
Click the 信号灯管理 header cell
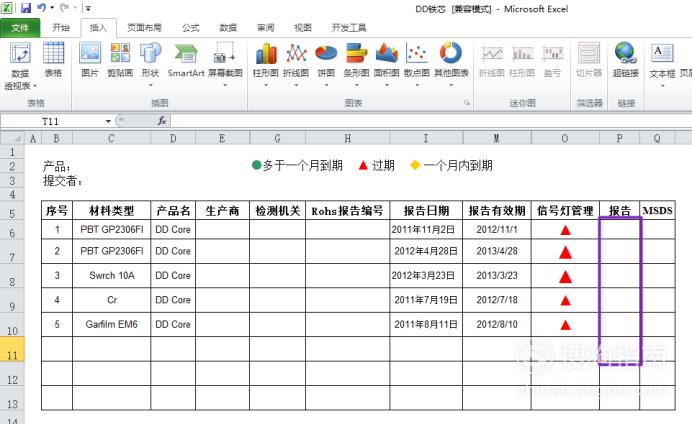click(x=565, y=211)
